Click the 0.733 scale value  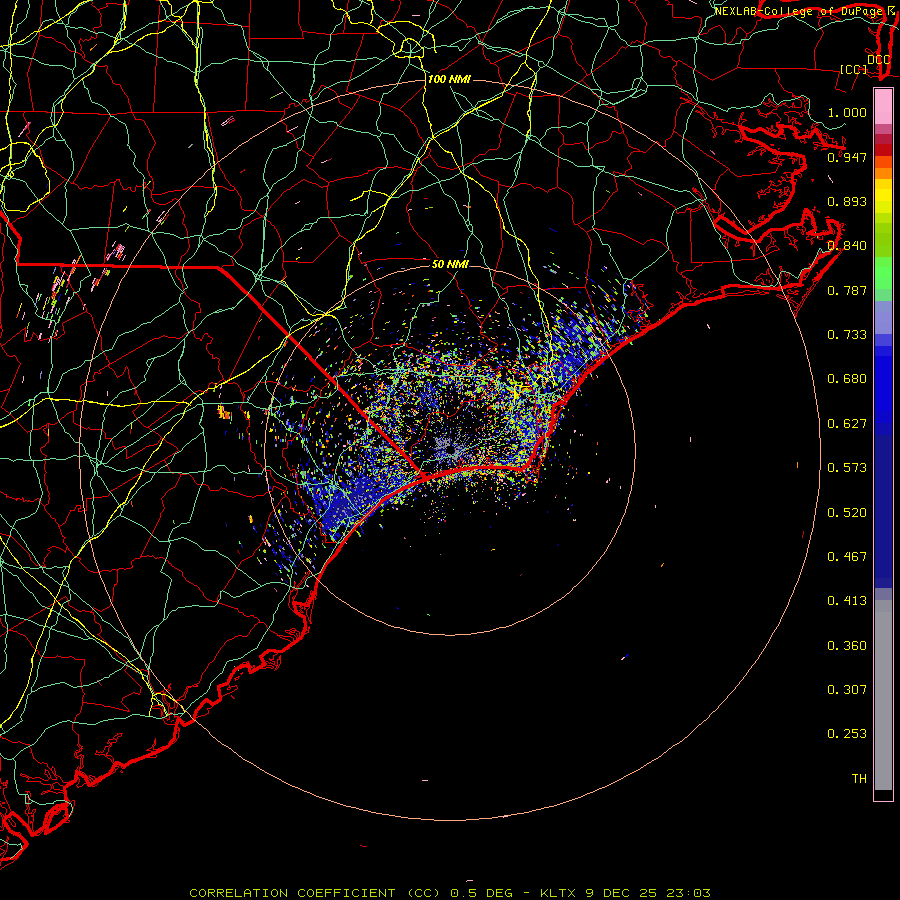click(x=847, y=335)
